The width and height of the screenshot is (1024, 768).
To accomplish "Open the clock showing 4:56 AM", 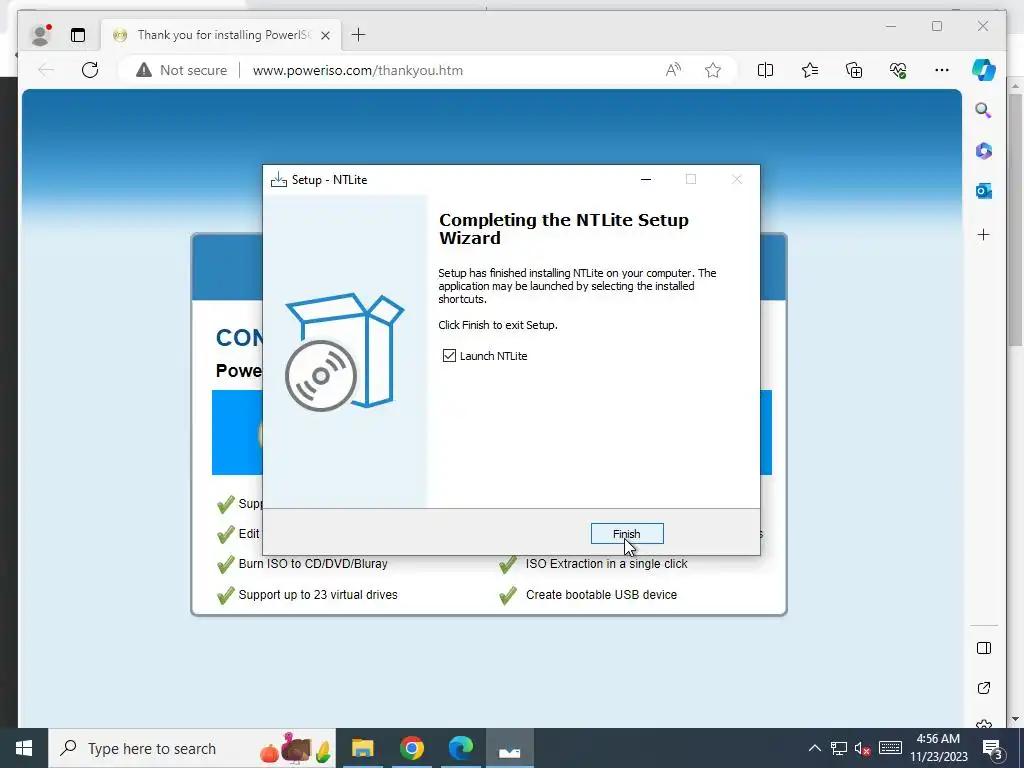I will pyautogui.click(x=938, y=748).
